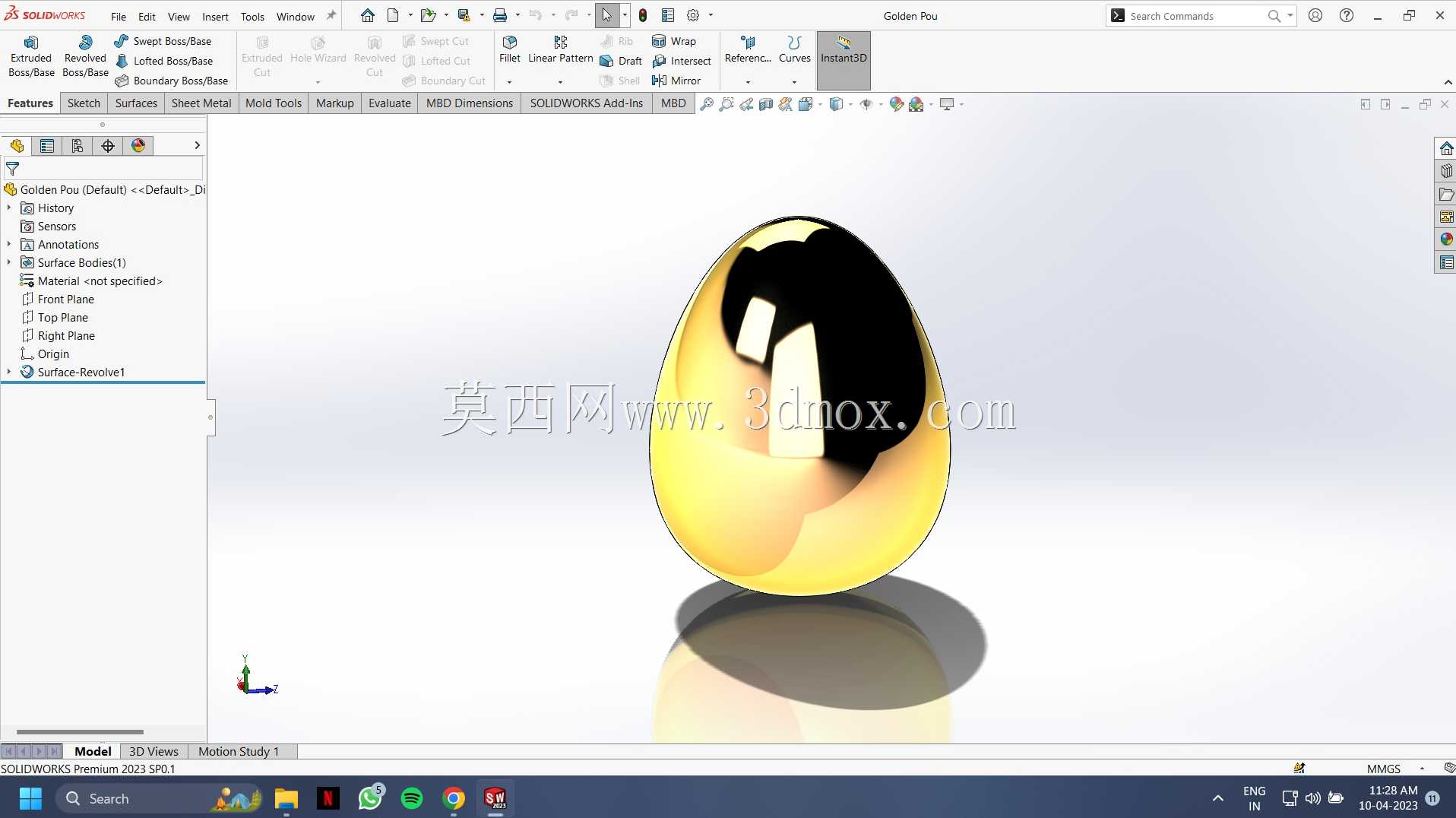Open the Design Library task pane
The height and width of the screenshot is (818, 1456).
point(1446,171)
